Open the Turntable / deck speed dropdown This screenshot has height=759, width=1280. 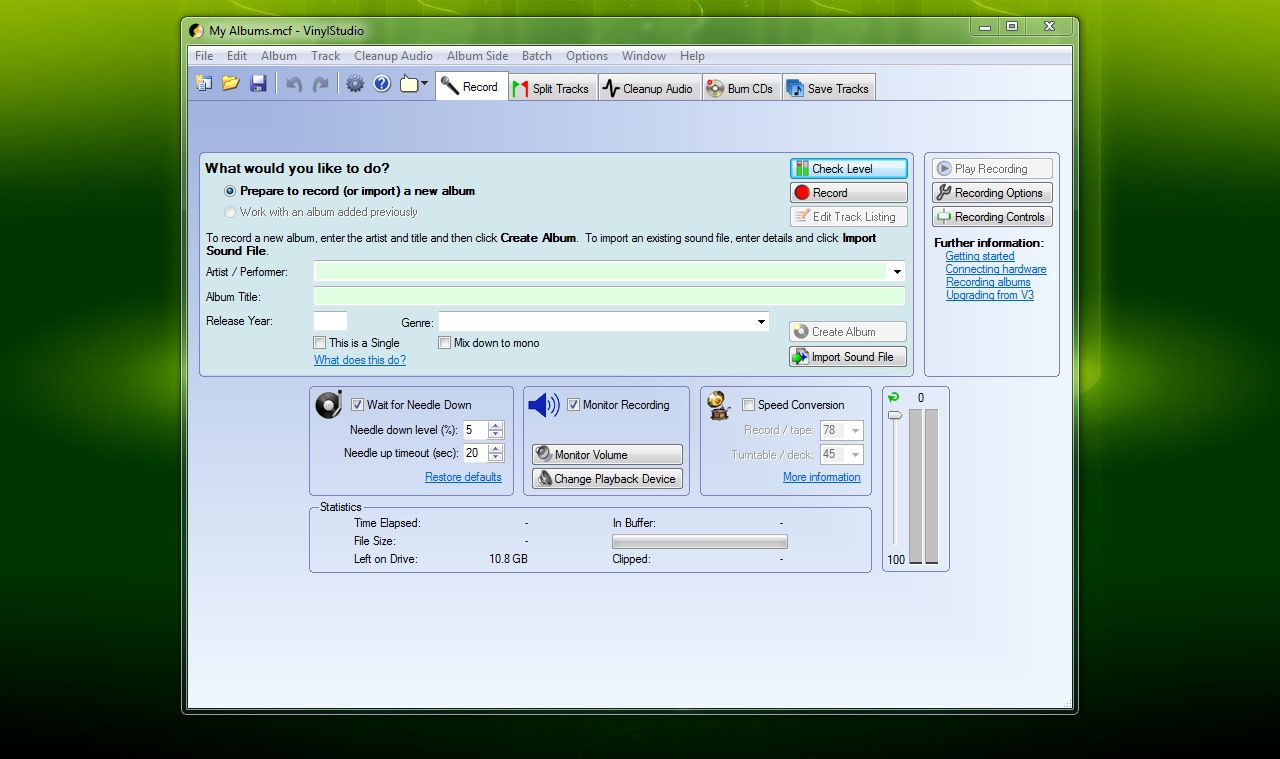click(x=854, y=454)
